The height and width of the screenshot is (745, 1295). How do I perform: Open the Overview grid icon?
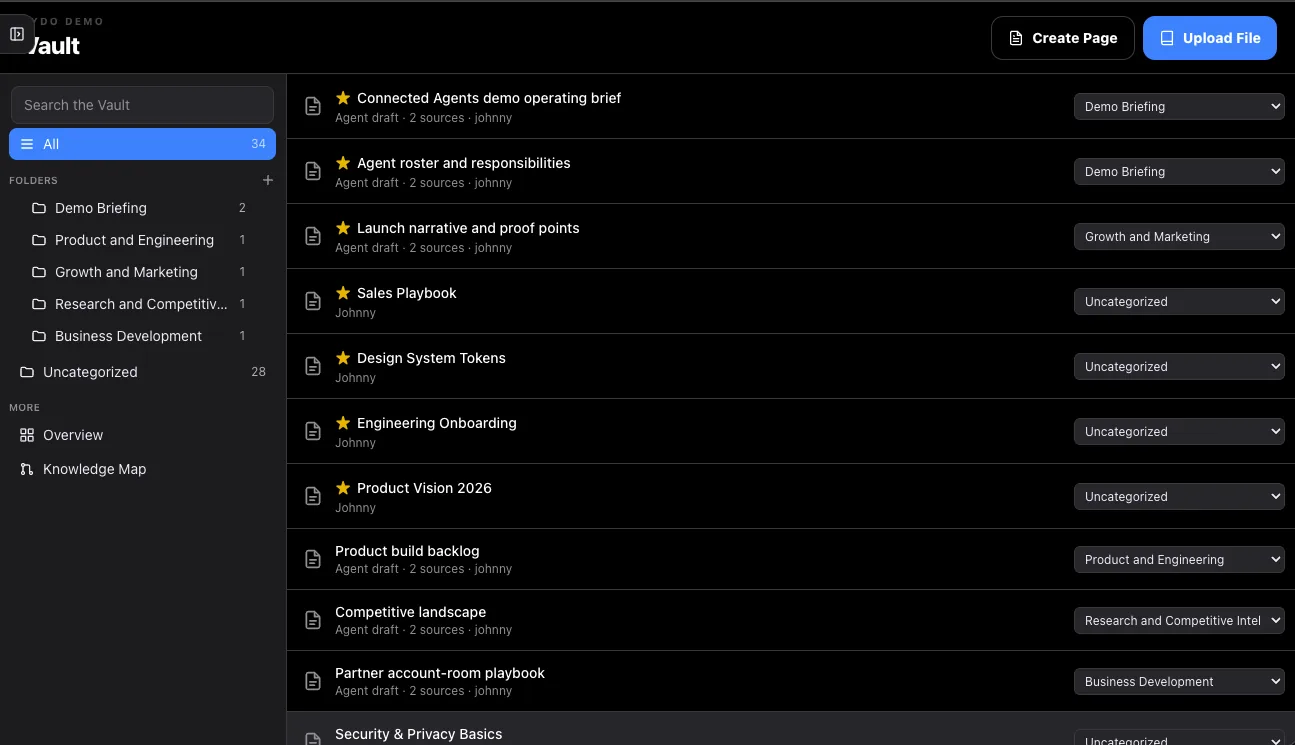pos(27,435)
